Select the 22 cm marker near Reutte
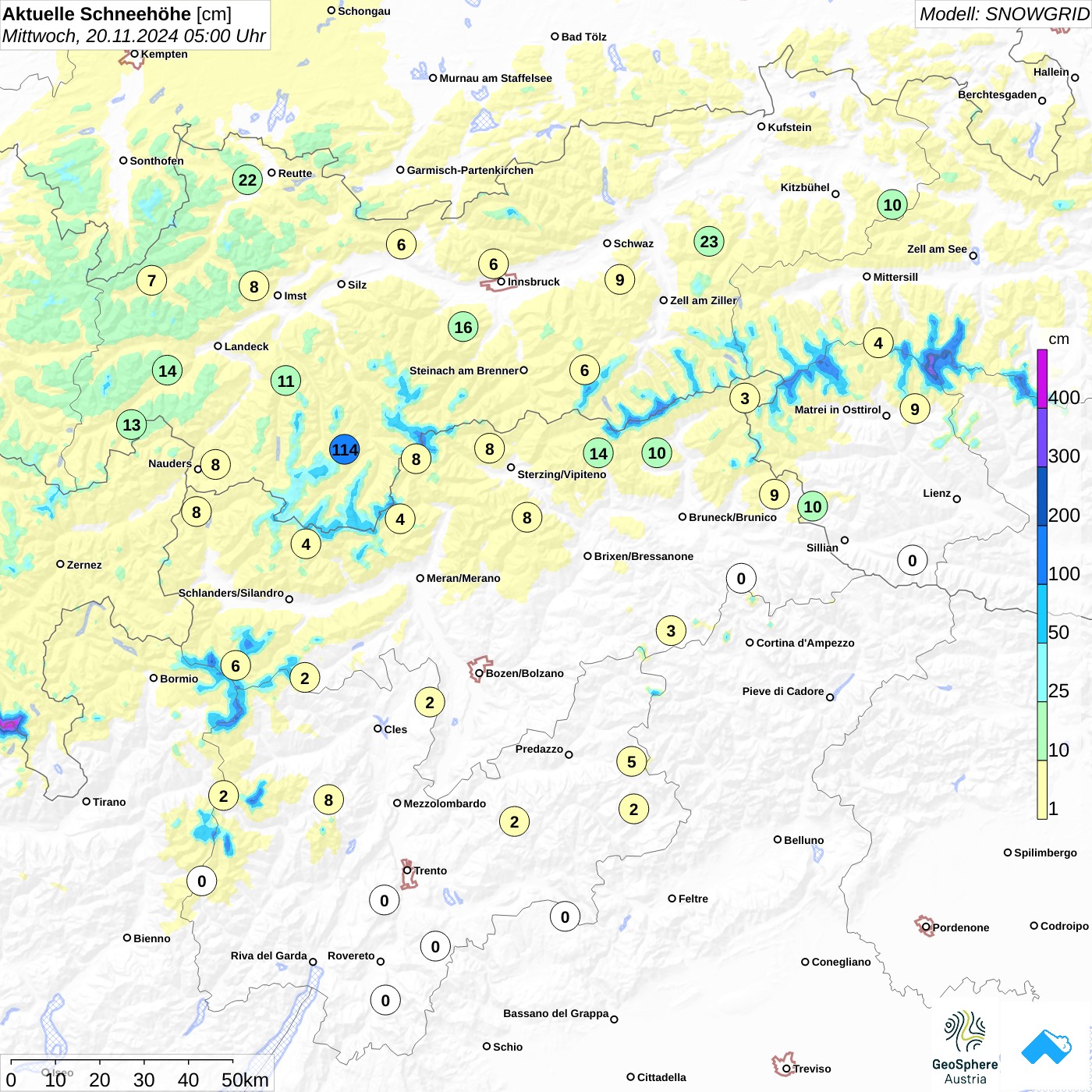The image size is (1092, 1092). [x=247, y=179]
